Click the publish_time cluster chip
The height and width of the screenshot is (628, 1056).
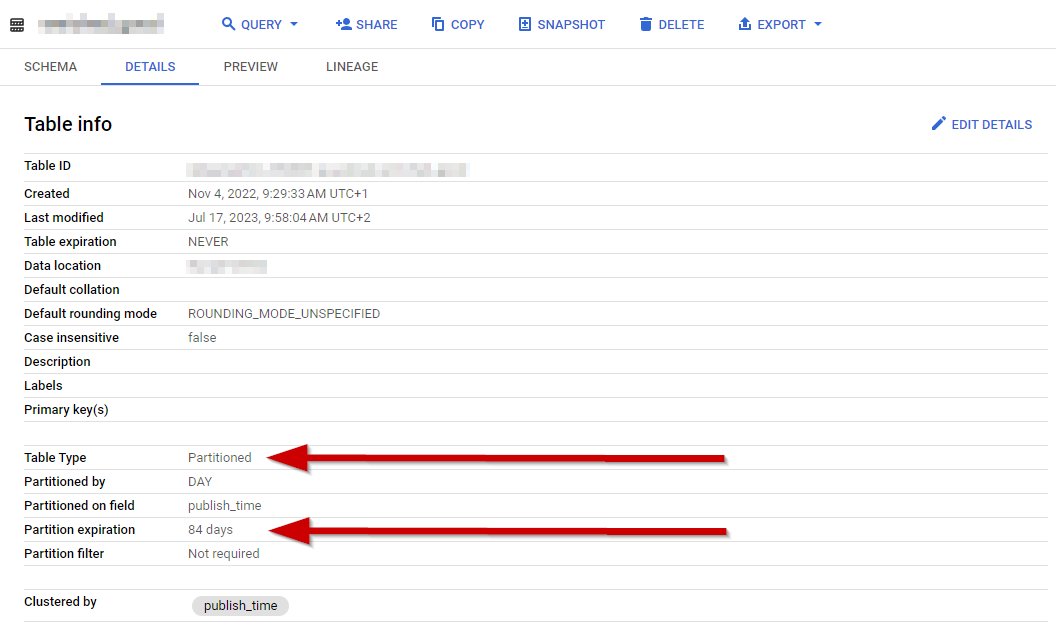240,606
